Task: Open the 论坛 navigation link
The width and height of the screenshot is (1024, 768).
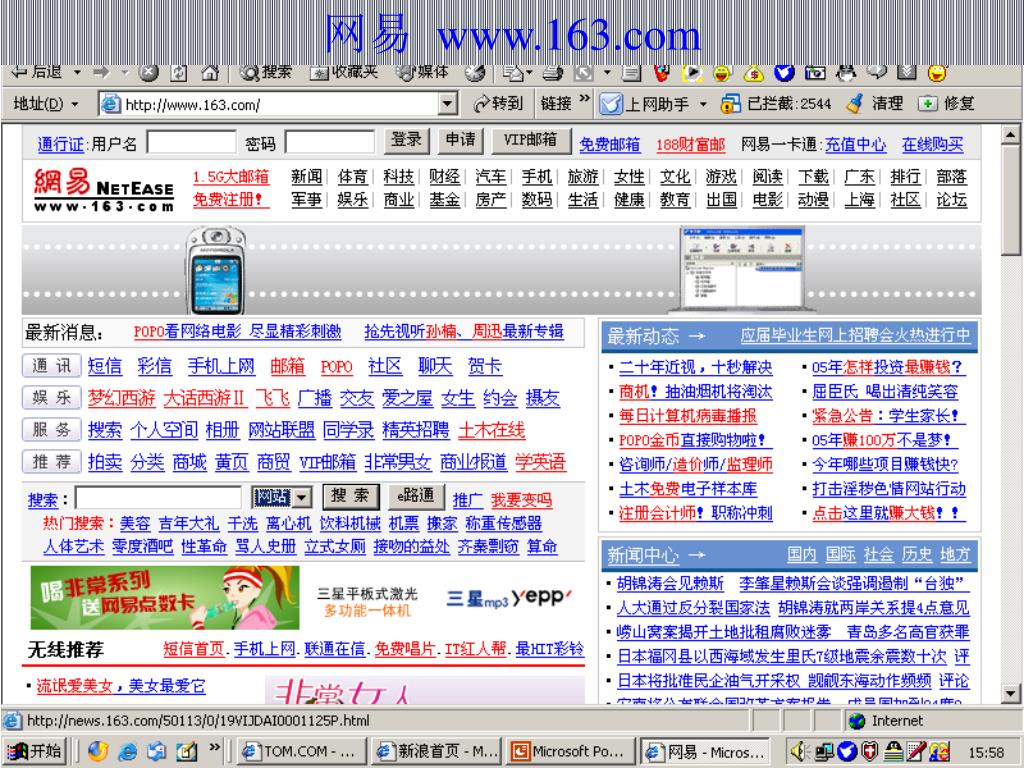Action: click(951, 200)
